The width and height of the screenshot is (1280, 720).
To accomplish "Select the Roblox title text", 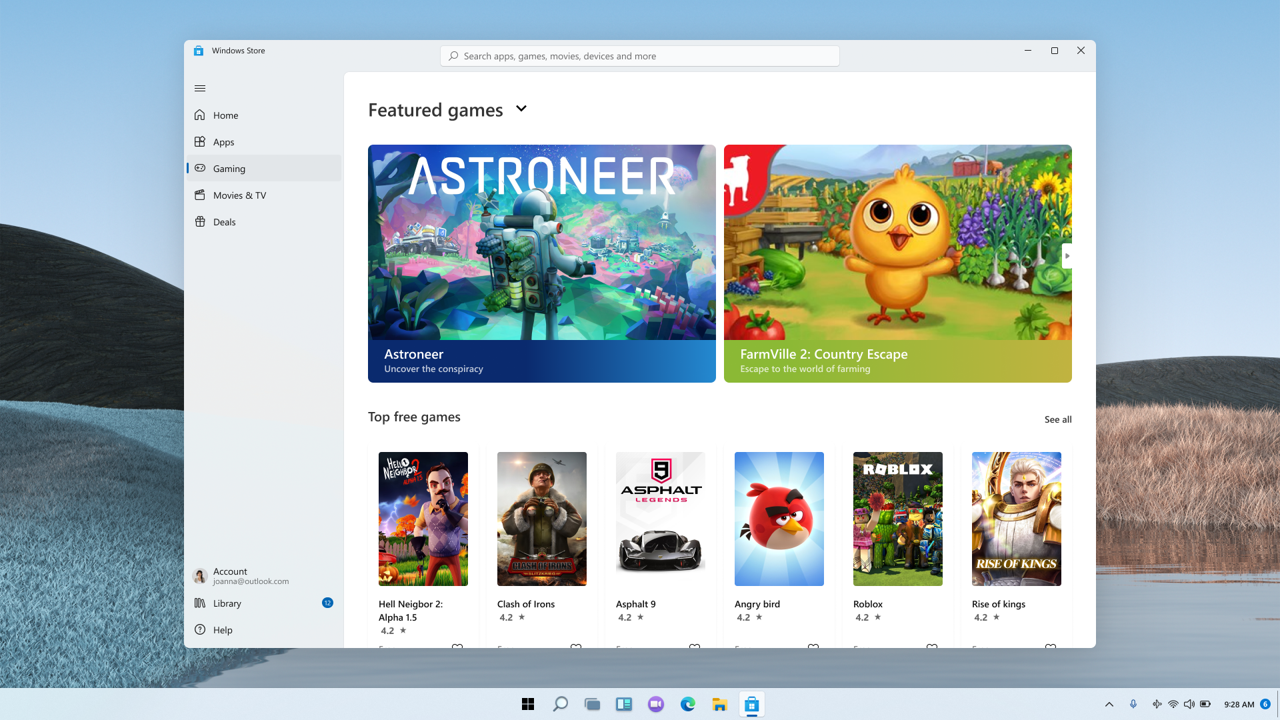I will point(868,604).
